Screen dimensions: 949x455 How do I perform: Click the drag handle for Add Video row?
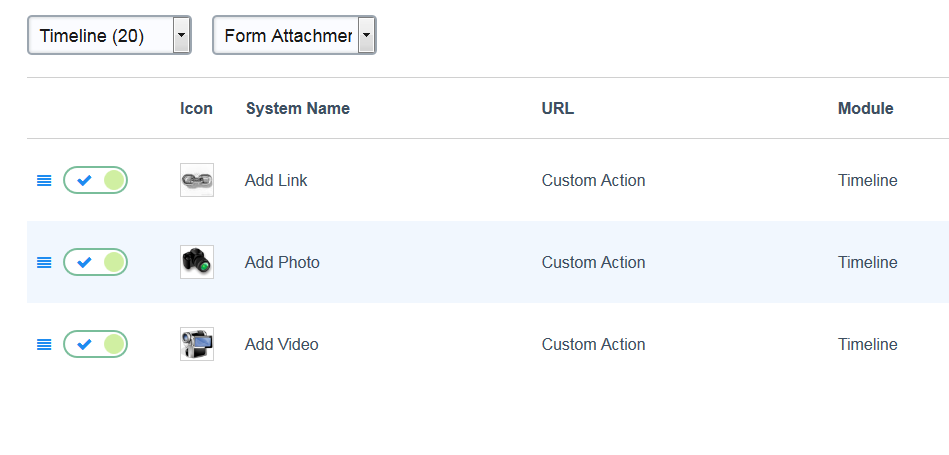pos(44,345)
